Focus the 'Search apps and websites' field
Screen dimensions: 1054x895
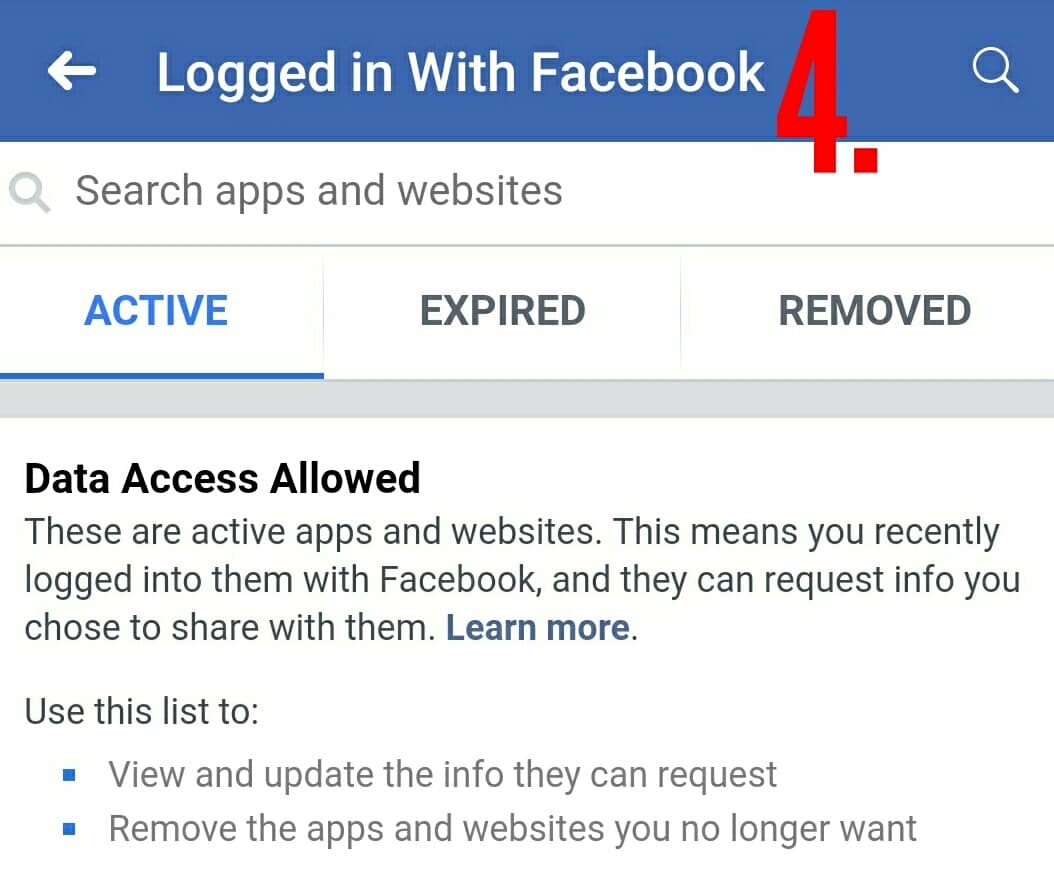coord(527,192)
